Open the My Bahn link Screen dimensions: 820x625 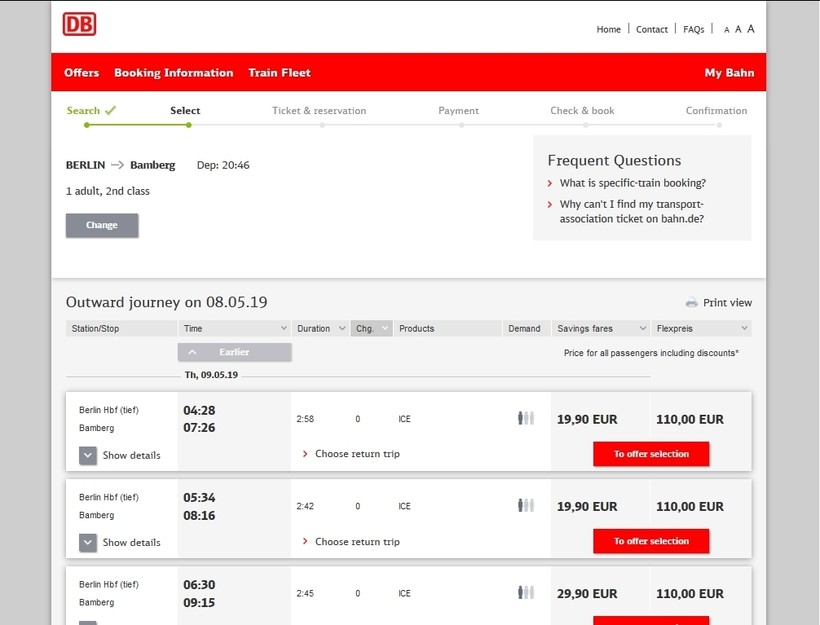click(729, 73)
